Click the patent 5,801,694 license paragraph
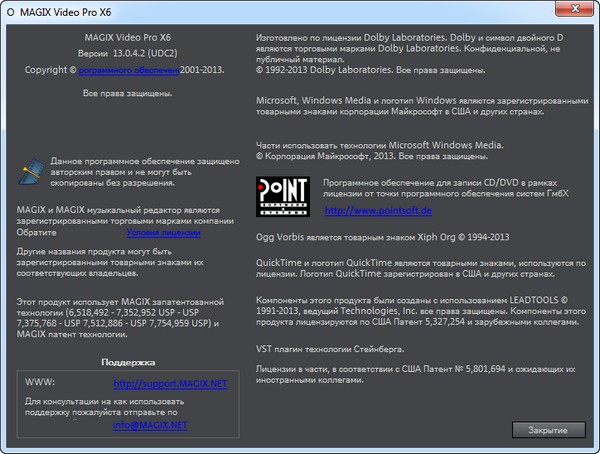 (416, 374)
